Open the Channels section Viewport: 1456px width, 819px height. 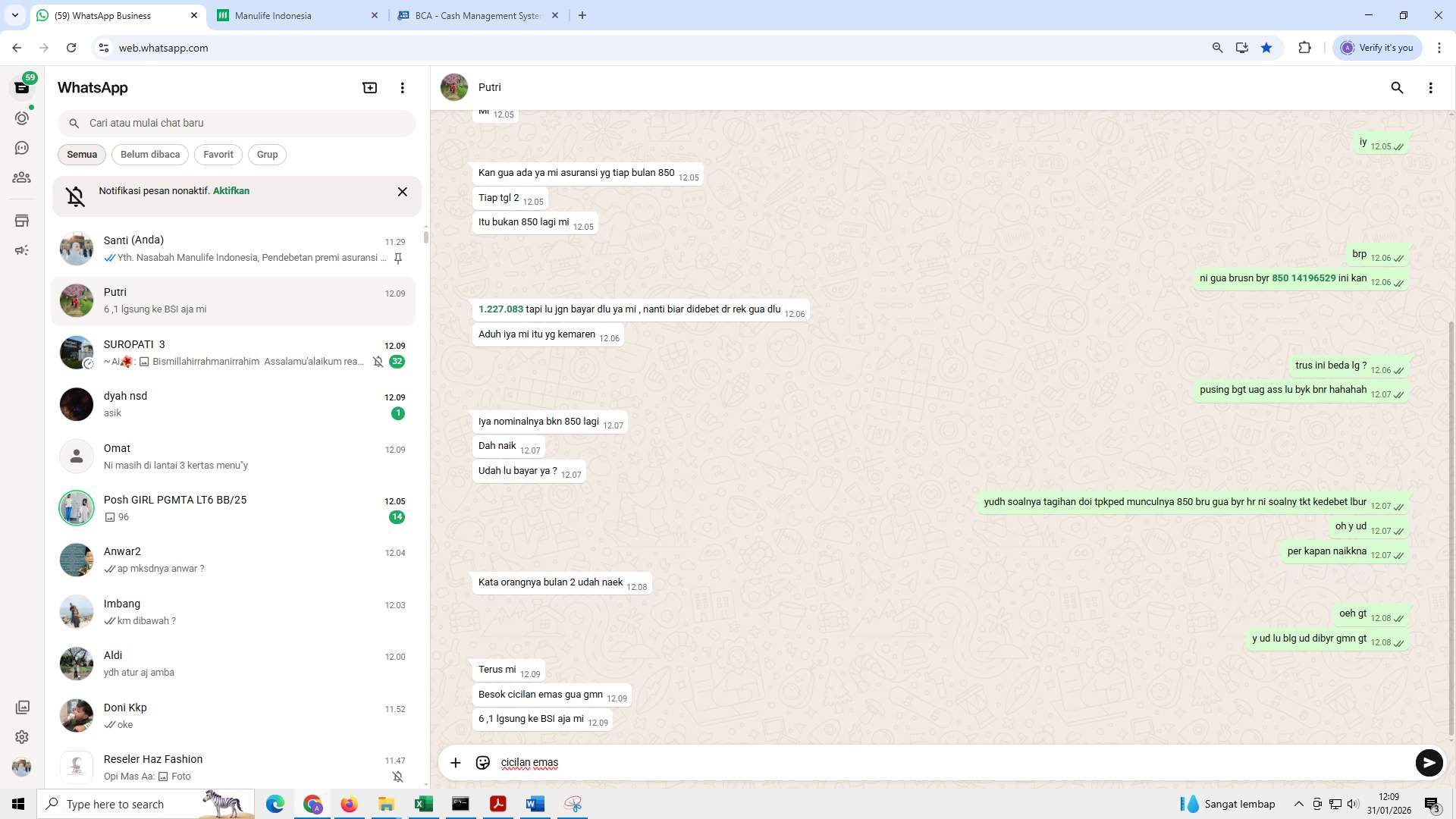coord(22,148)
